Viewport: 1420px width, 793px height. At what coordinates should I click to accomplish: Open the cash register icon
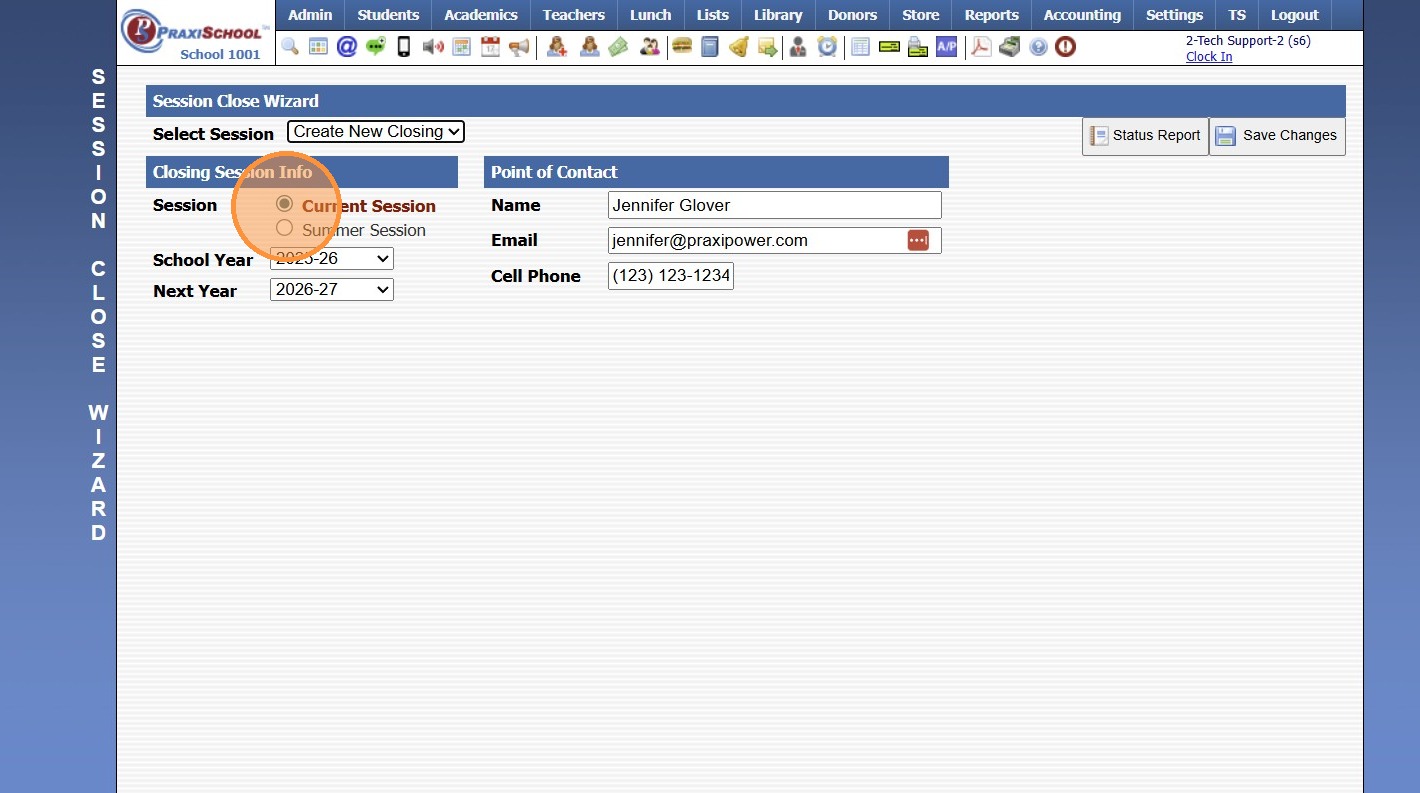tap(1010, 47)
